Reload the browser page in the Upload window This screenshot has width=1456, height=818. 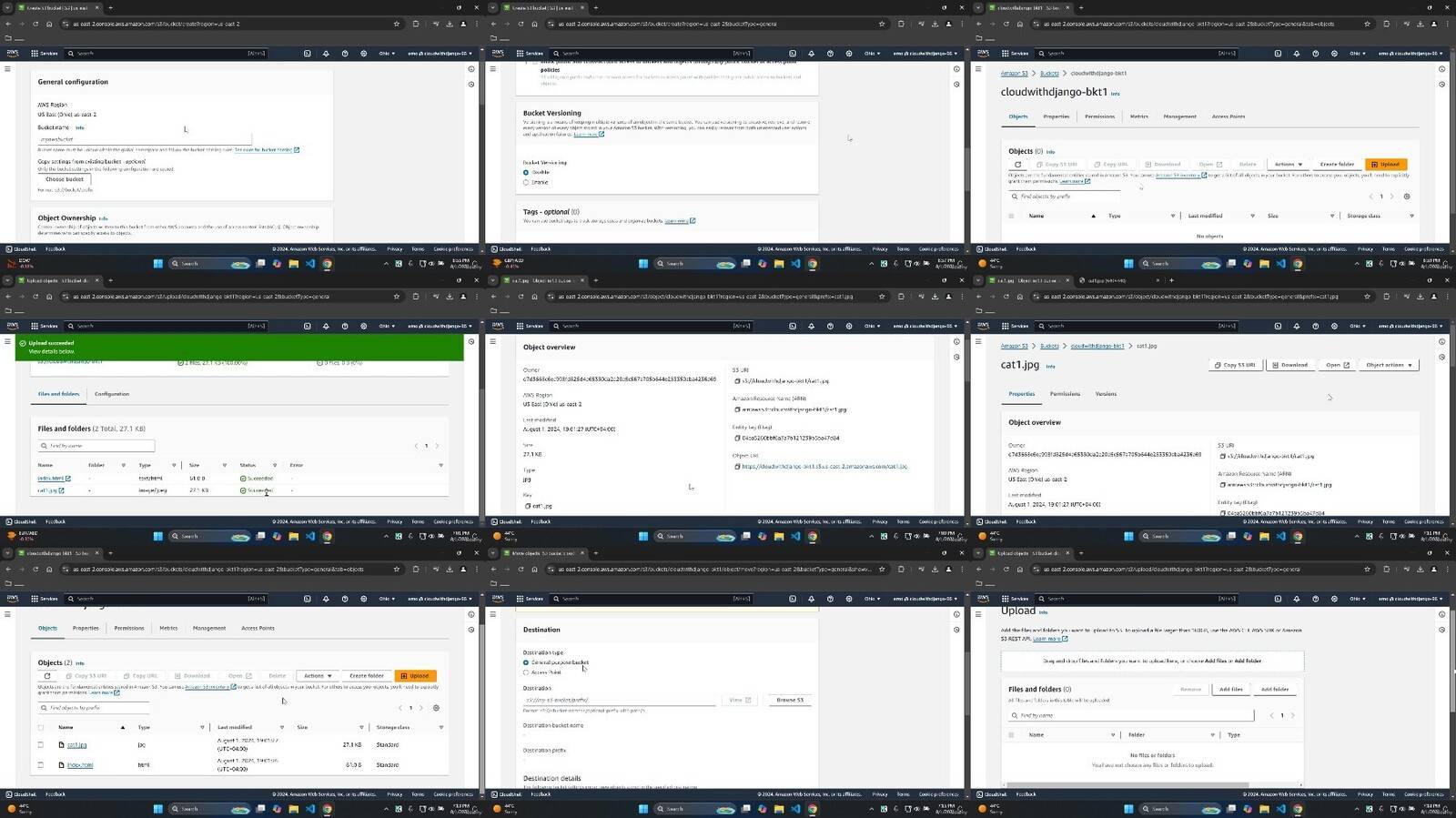[x=1006, y=570]
